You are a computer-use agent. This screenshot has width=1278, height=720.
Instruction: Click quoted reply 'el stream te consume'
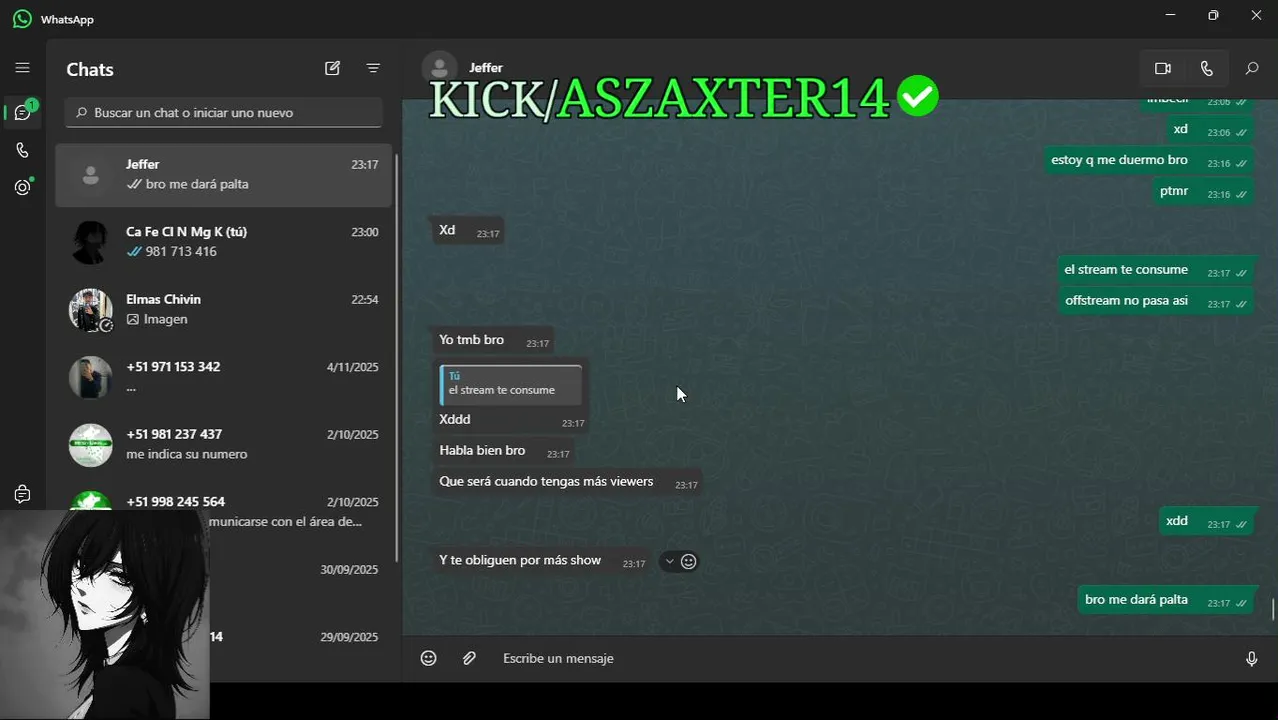511,385
